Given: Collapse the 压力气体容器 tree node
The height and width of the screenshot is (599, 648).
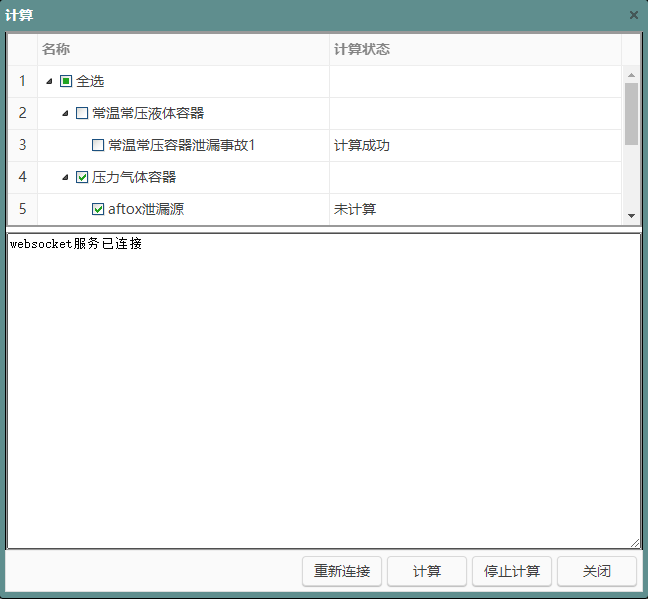Looking at the screenshot, I should [66, 178].
